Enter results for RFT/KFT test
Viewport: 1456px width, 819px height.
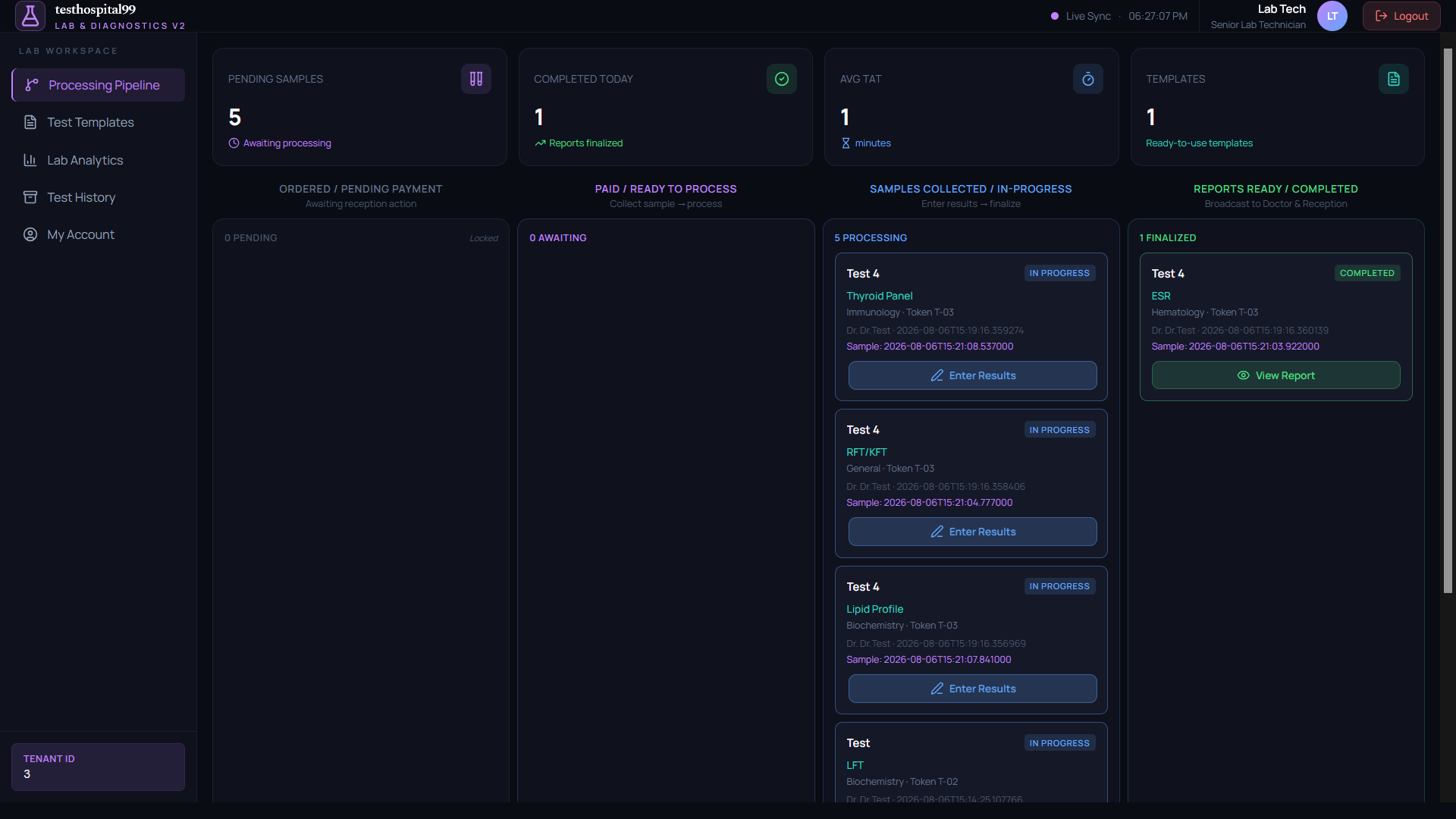972,532
